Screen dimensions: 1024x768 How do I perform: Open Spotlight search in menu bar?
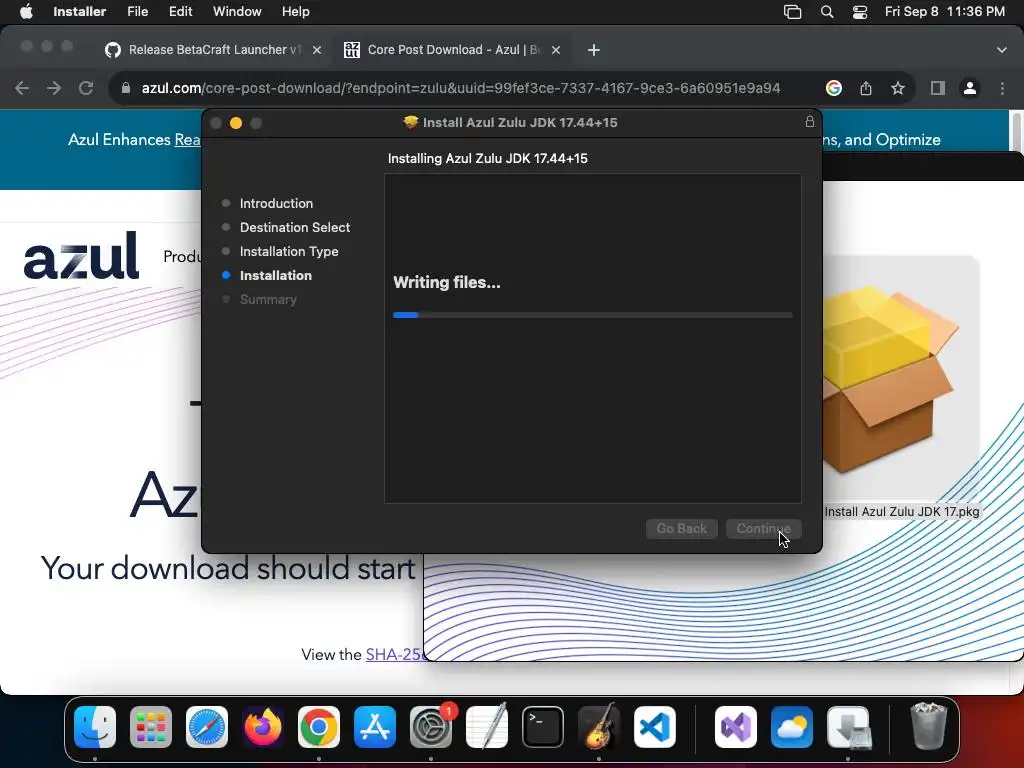827,12
